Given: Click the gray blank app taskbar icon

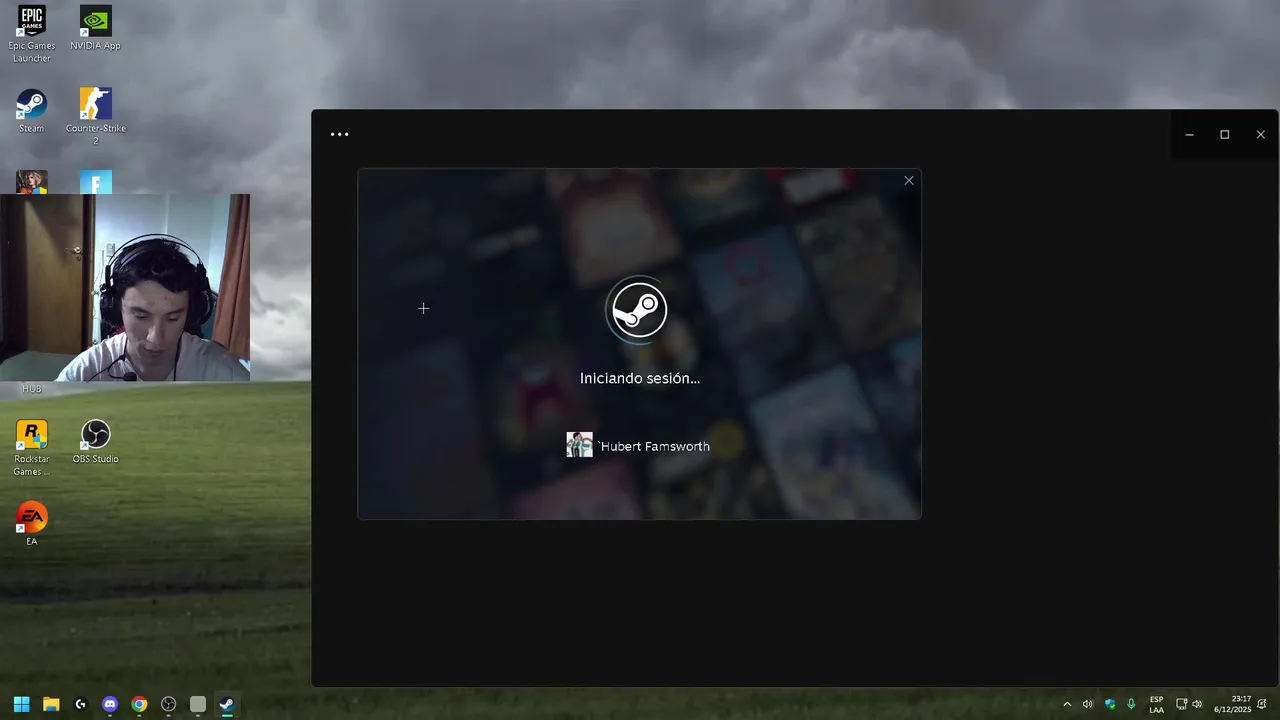Looking at the screenshot, I should 198,704.
